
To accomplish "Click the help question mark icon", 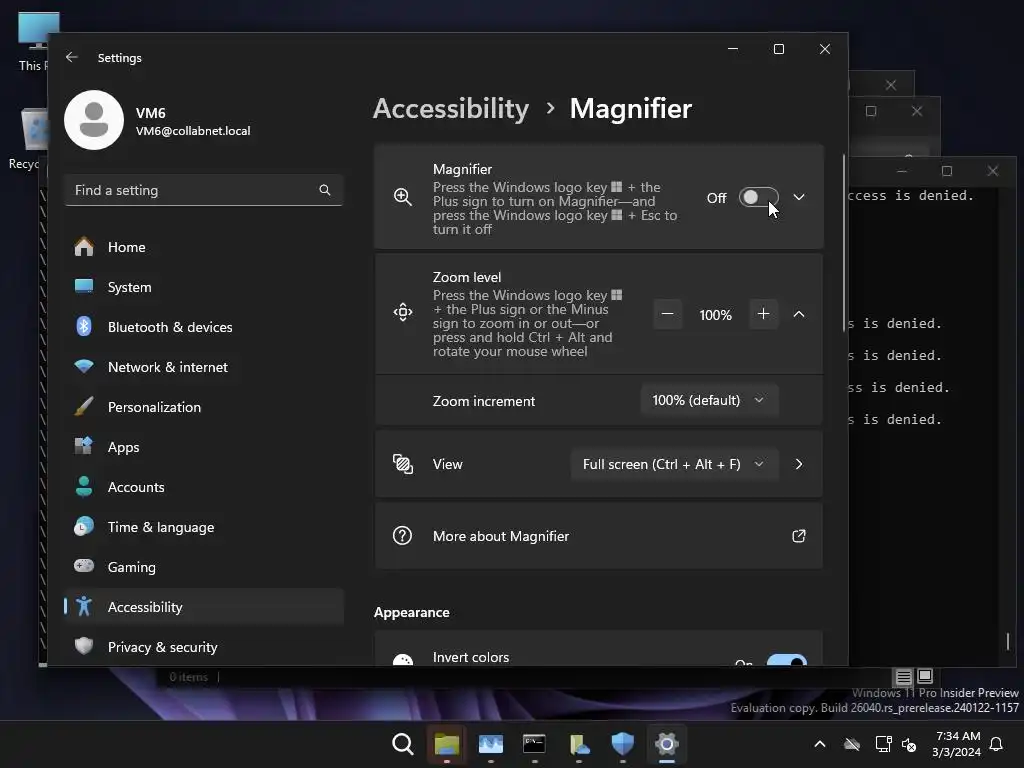I will (402, 536).
